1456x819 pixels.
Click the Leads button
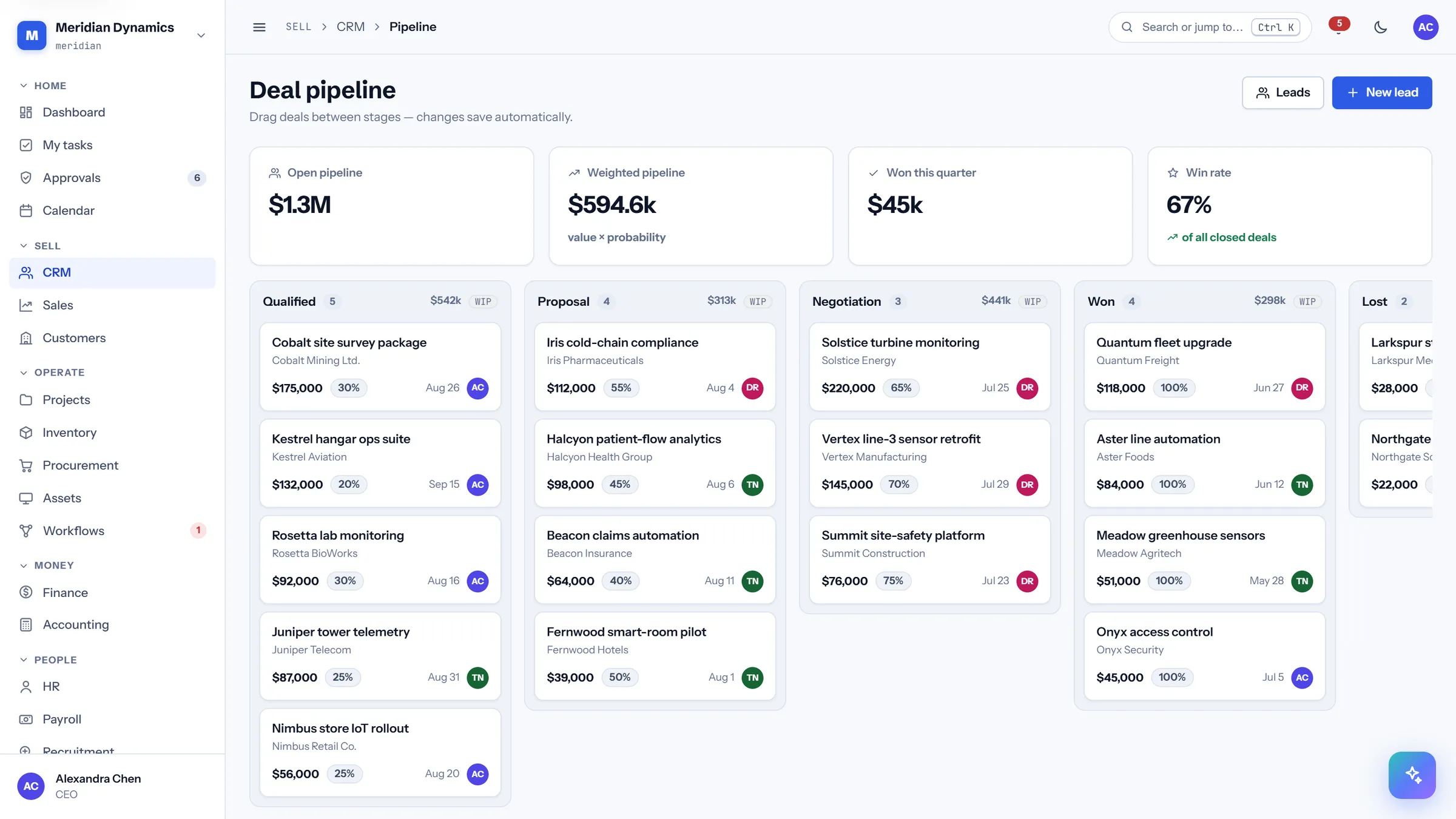pos(1282,93)
